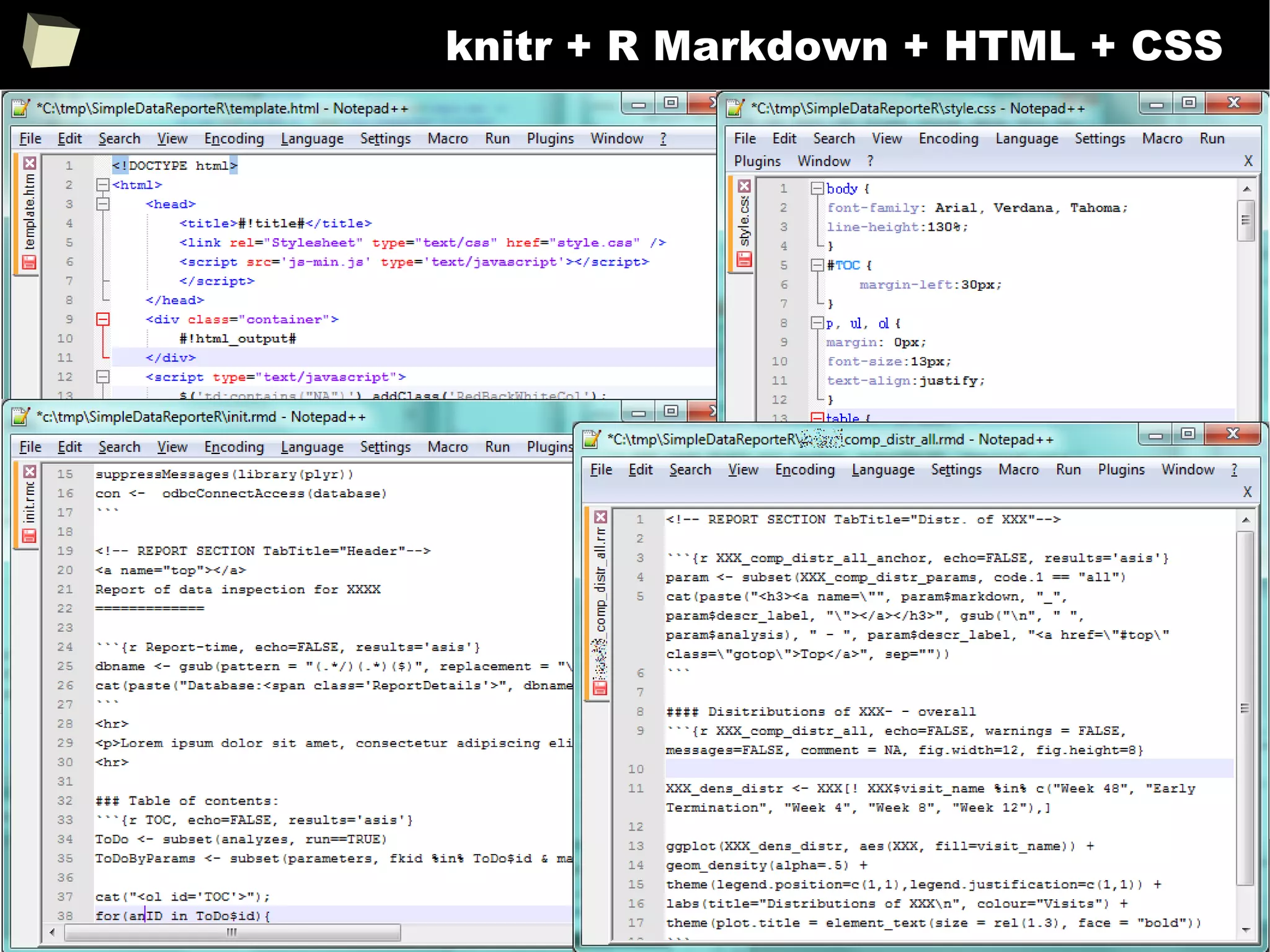This screenshot has height=952, width=1270.
Task: Maximize the style.css Notepad++ window
Action: pos(1189,103)
